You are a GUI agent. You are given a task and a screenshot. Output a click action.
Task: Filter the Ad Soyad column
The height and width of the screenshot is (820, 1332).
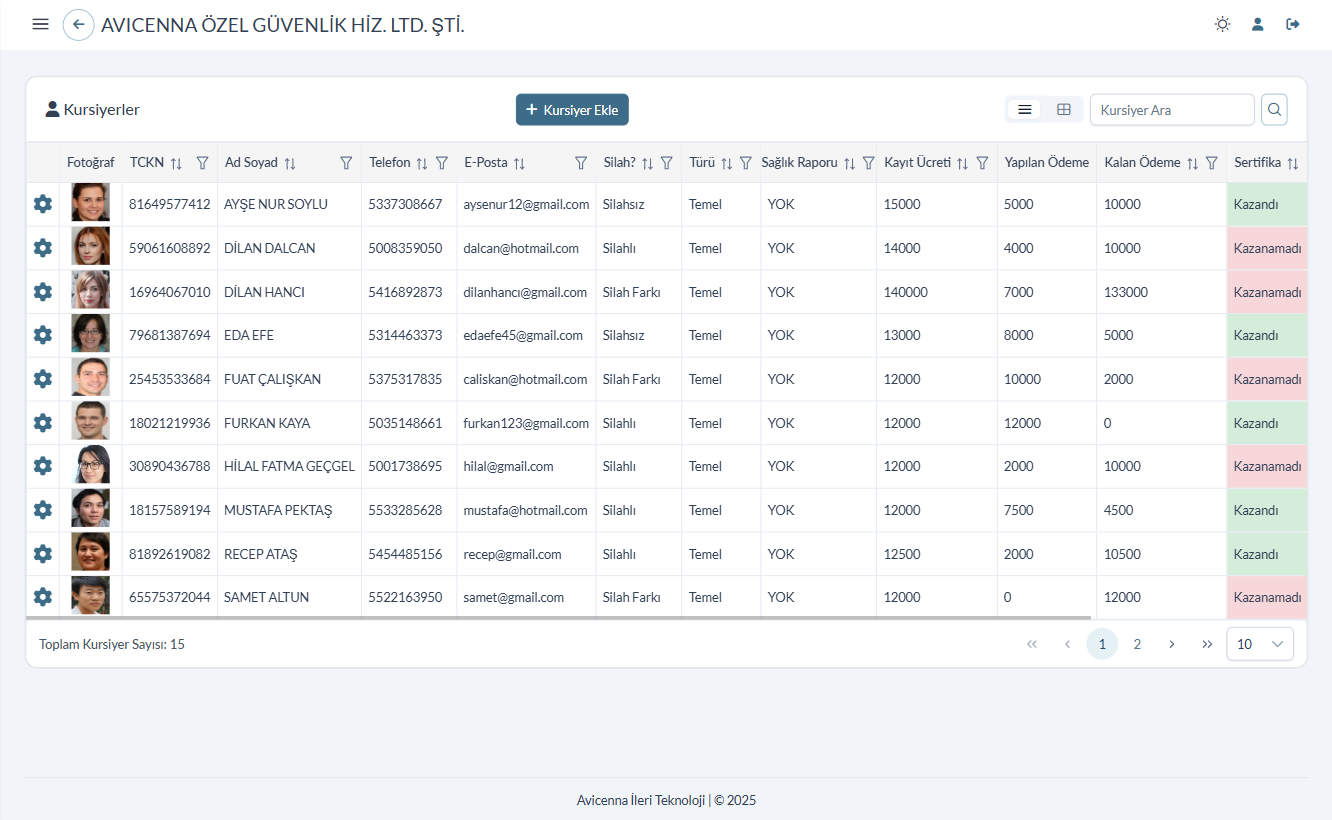coord(346,163)
